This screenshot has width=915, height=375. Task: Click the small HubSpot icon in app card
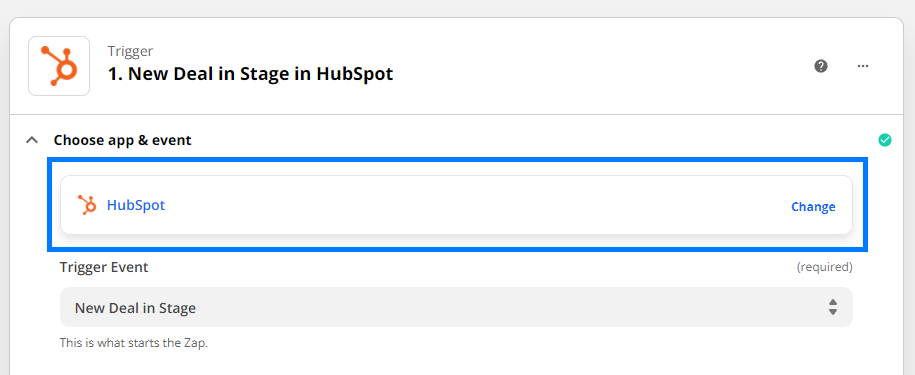86,205
